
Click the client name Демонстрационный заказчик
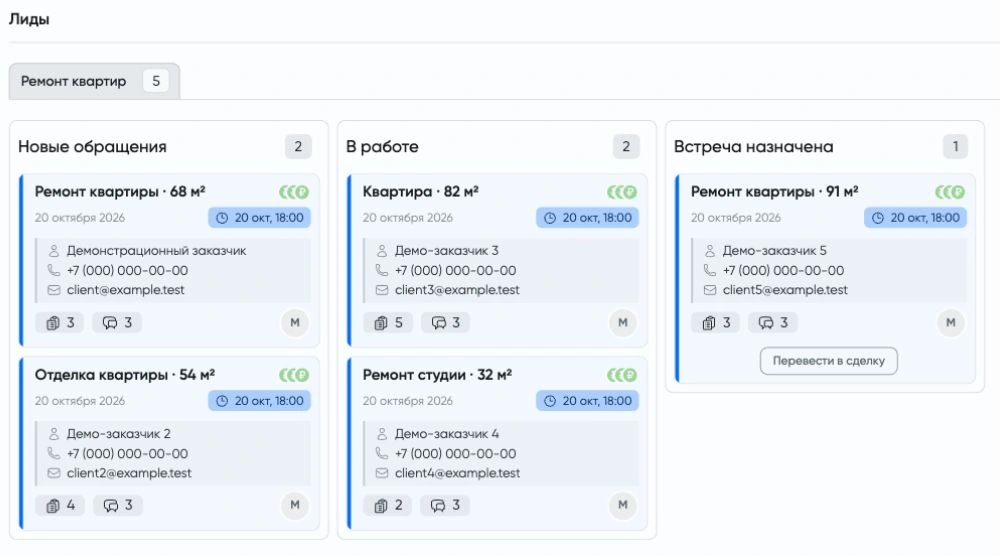coord(156,251)
